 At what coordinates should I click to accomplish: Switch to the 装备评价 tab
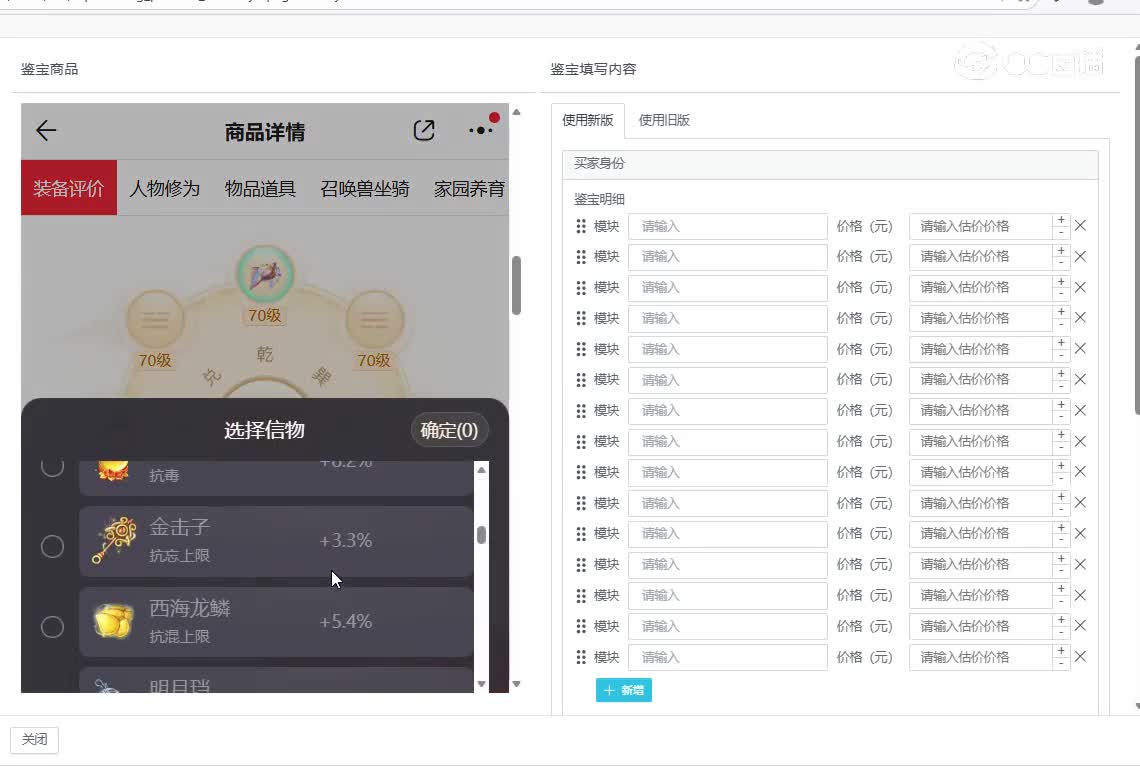(x=69, y=188)
